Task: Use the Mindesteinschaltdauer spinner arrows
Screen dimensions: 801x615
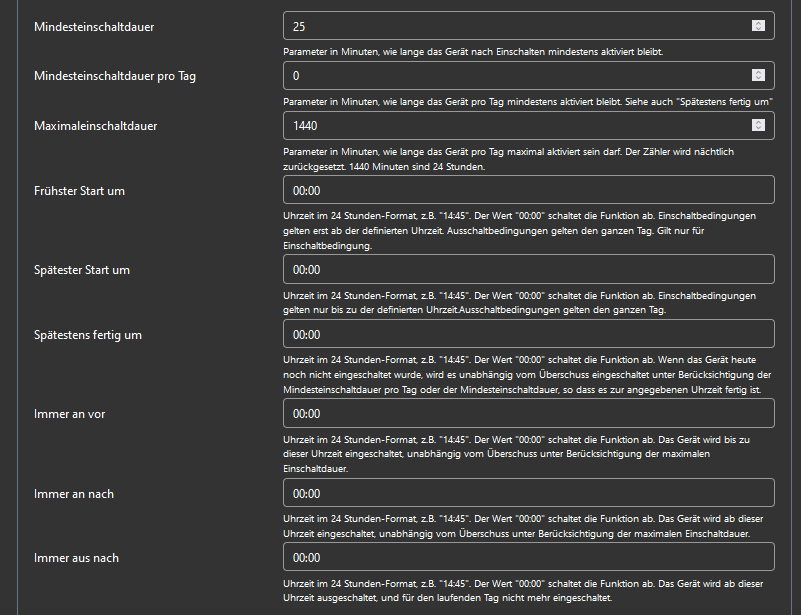Action: coord(758,26)
